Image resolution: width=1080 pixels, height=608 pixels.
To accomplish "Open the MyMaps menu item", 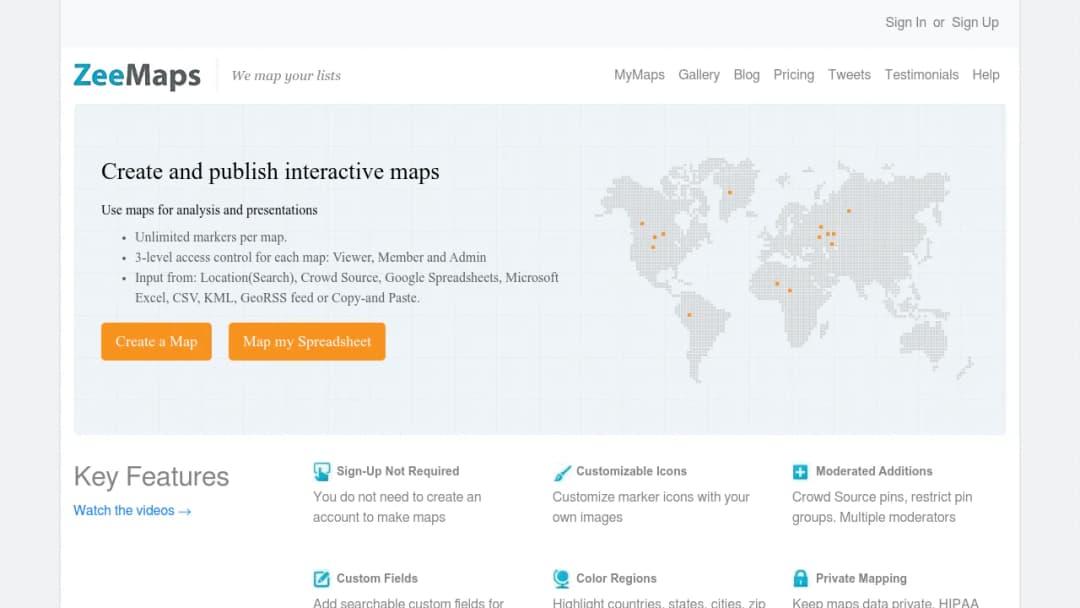I will tap(639, 75).
